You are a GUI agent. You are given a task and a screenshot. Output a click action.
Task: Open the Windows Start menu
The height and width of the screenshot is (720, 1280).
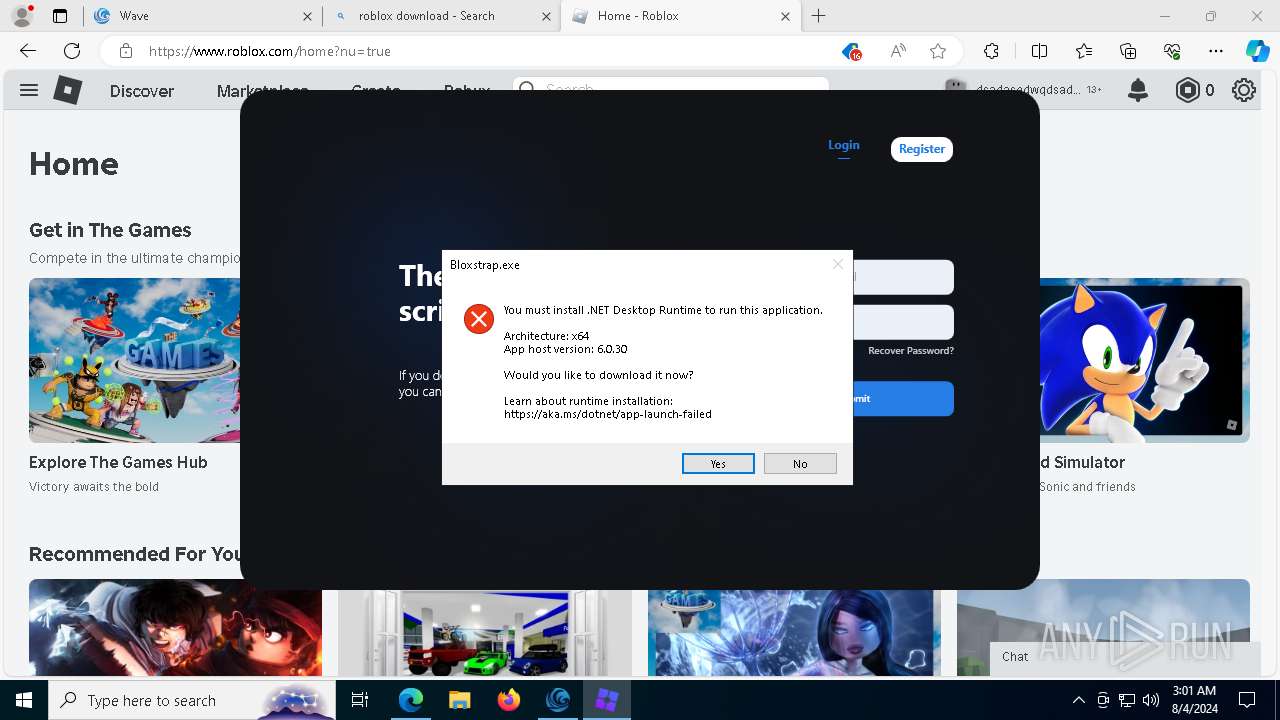point(24,700)
